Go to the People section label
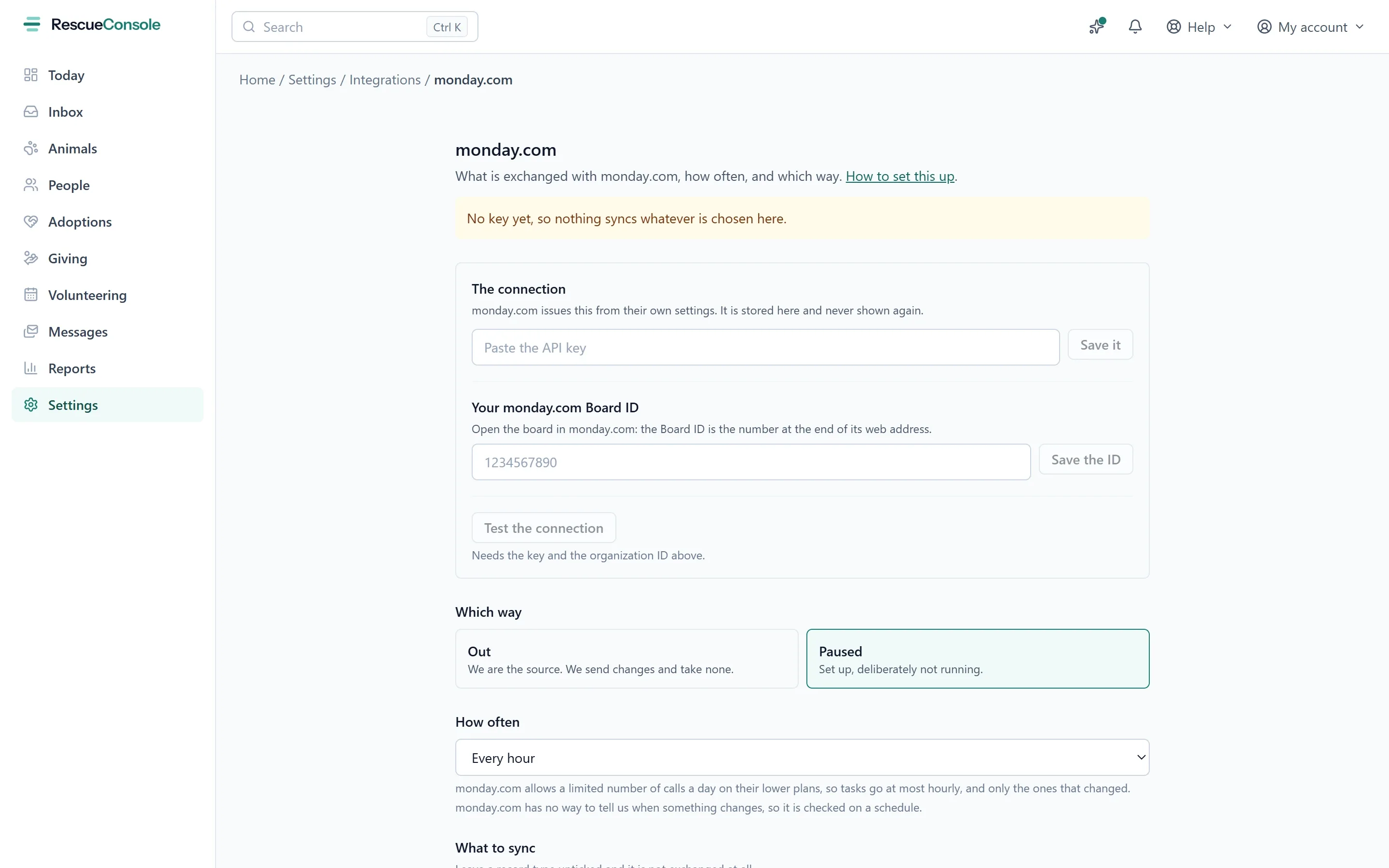 [69, 186]
